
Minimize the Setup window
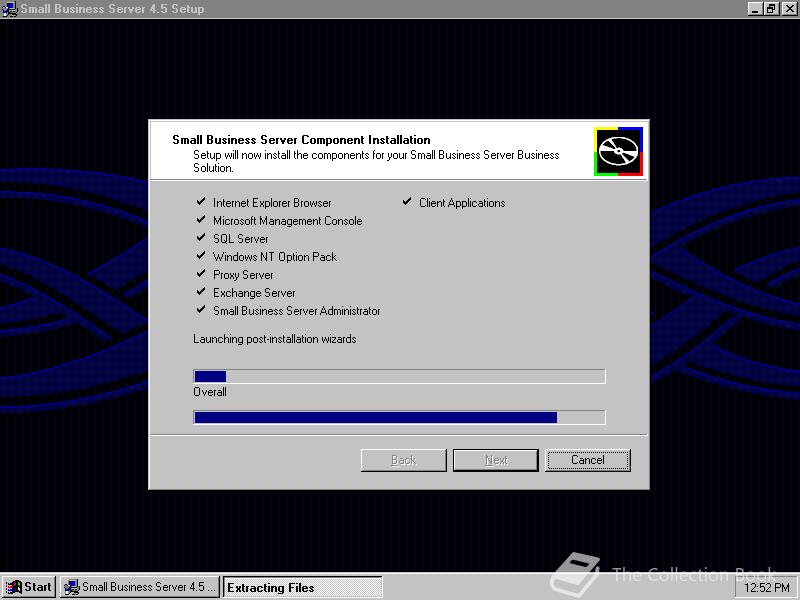tap(756, 9)
